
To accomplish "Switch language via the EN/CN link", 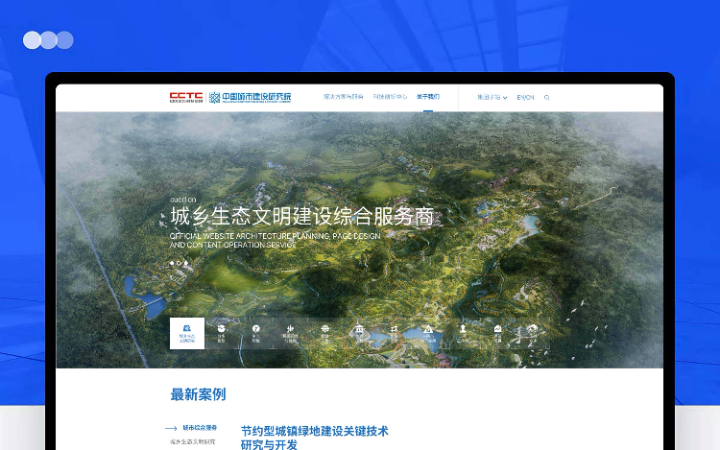I will coord(525,98).
